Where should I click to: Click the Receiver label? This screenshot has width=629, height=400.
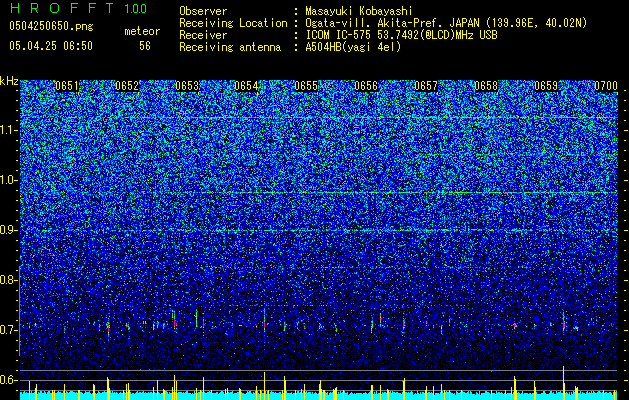[203, 35]
